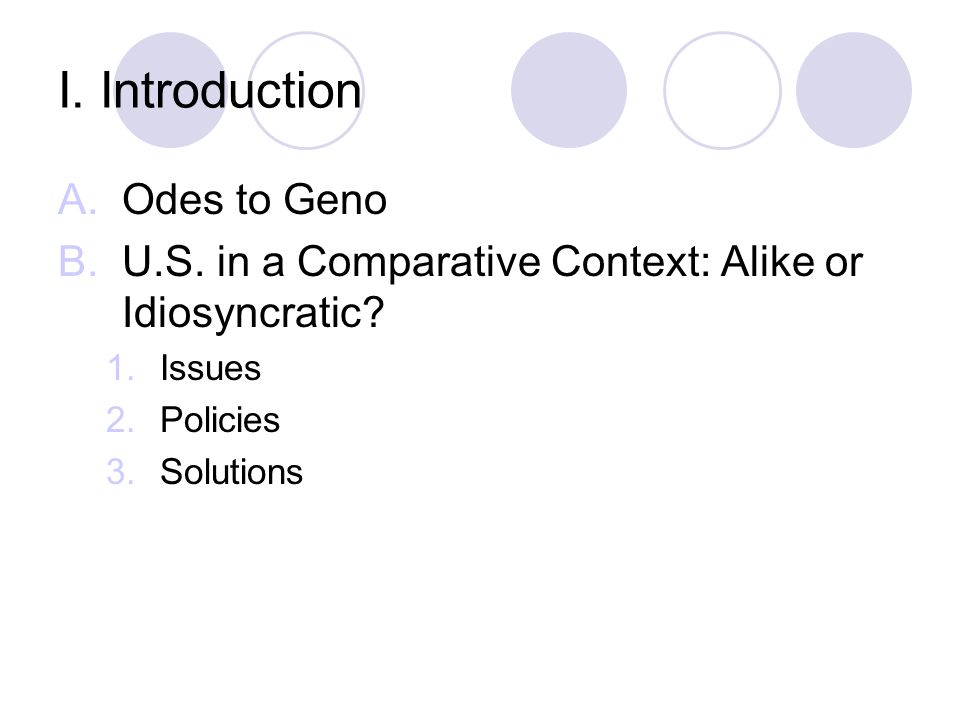
Task: Click the number '3.' list marker
Action: (120, 472)
